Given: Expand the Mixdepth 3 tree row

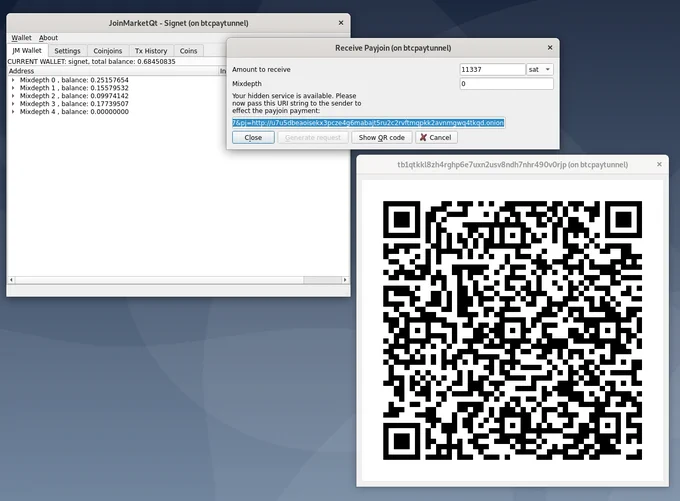Looking at the screenshot, I should click(13, 104).
